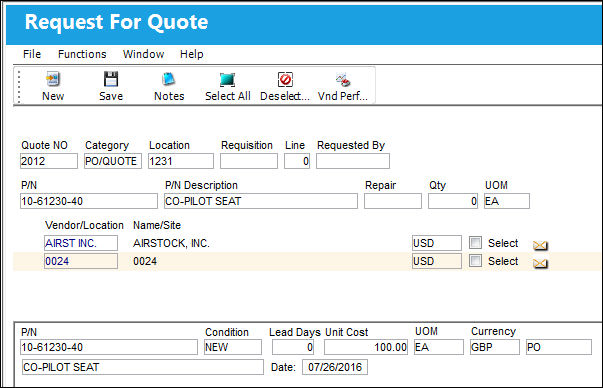This screenshot has width=603, height=388.
Task: Click the Location field showing 1231
Action: [x=181, y=161]
